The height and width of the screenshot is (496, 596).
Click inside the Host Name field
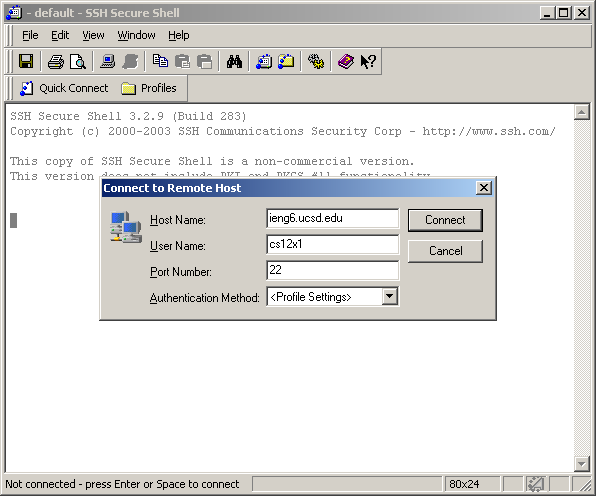click(x=333, y=218)
